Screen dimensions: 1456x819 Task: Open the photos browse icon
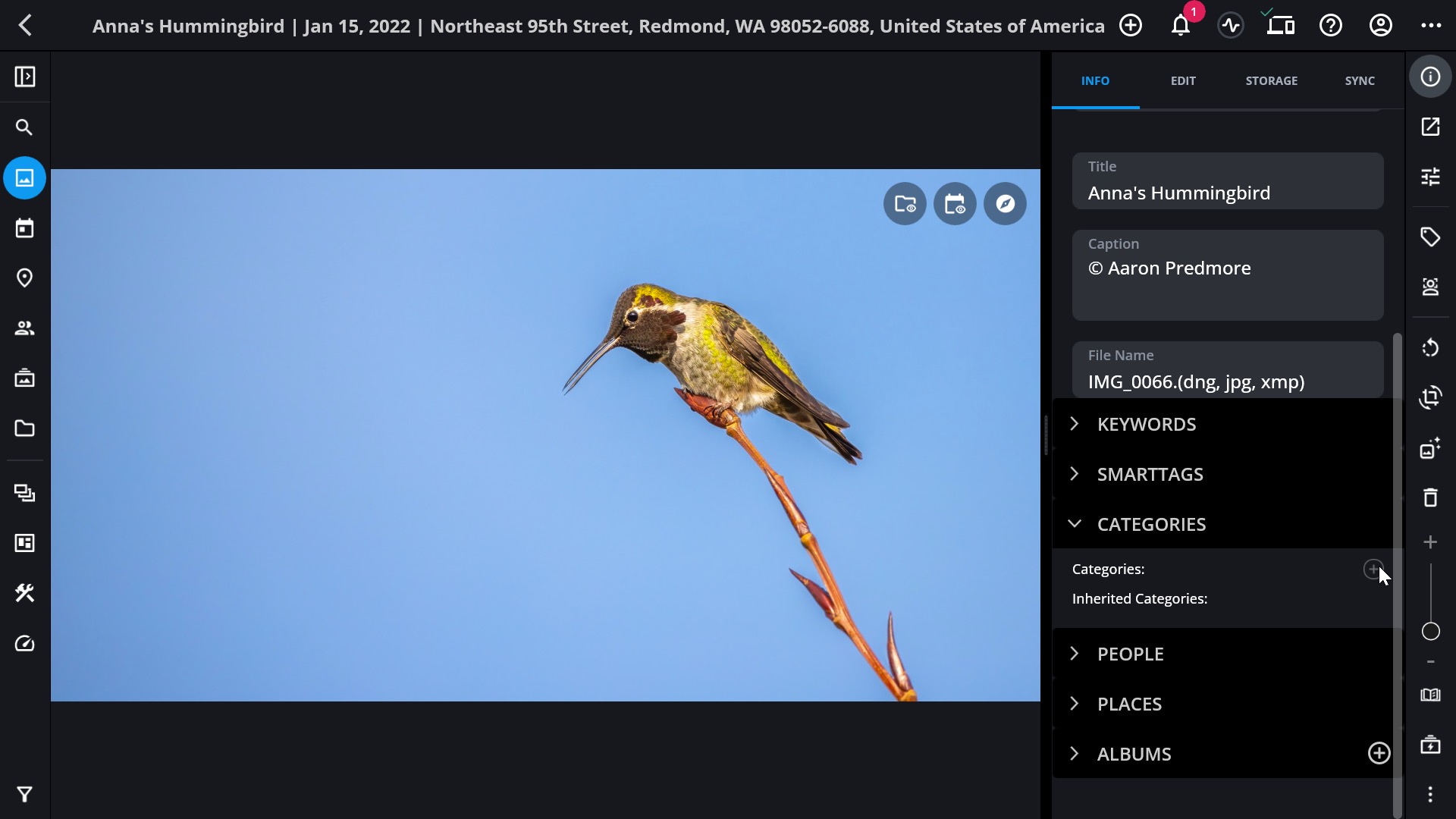[x=25, y=178]
